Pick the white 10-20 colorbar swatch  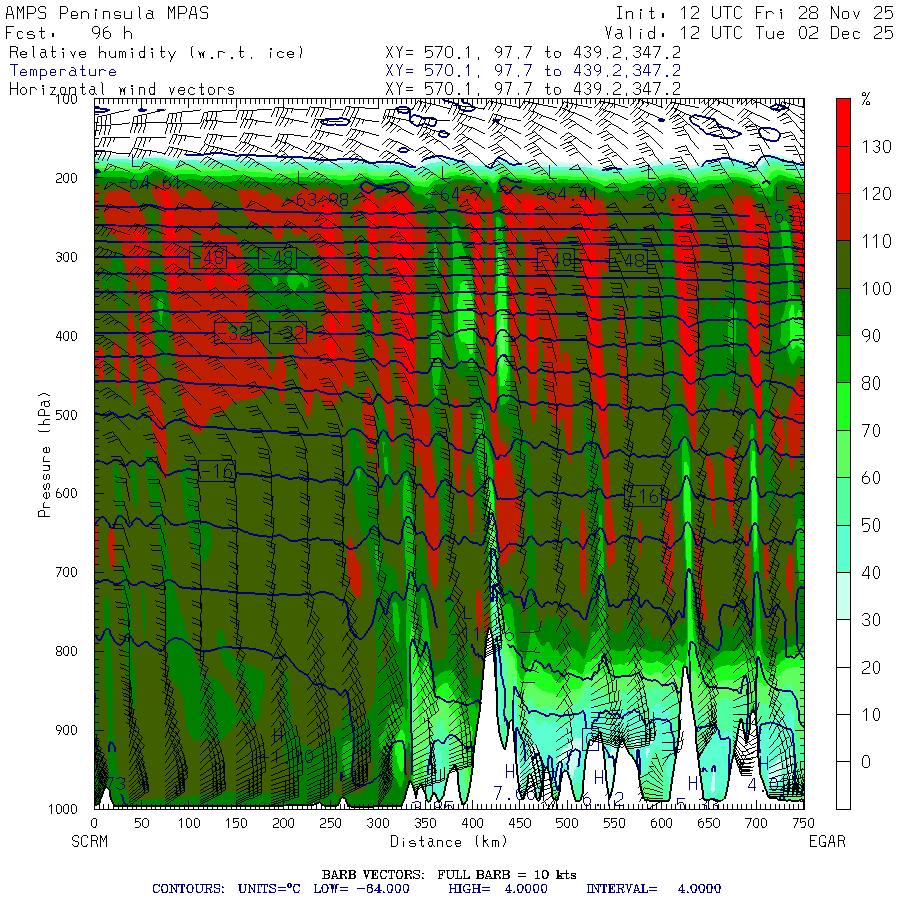tap(843, 690)
